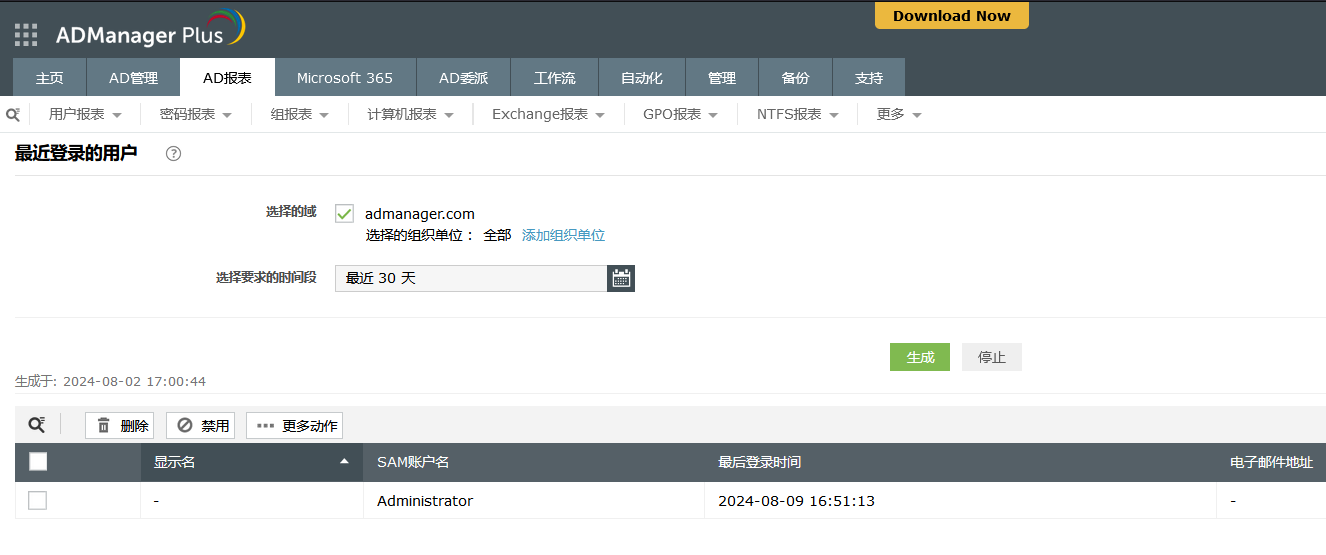Open the 备份 tab

(796, 78)
